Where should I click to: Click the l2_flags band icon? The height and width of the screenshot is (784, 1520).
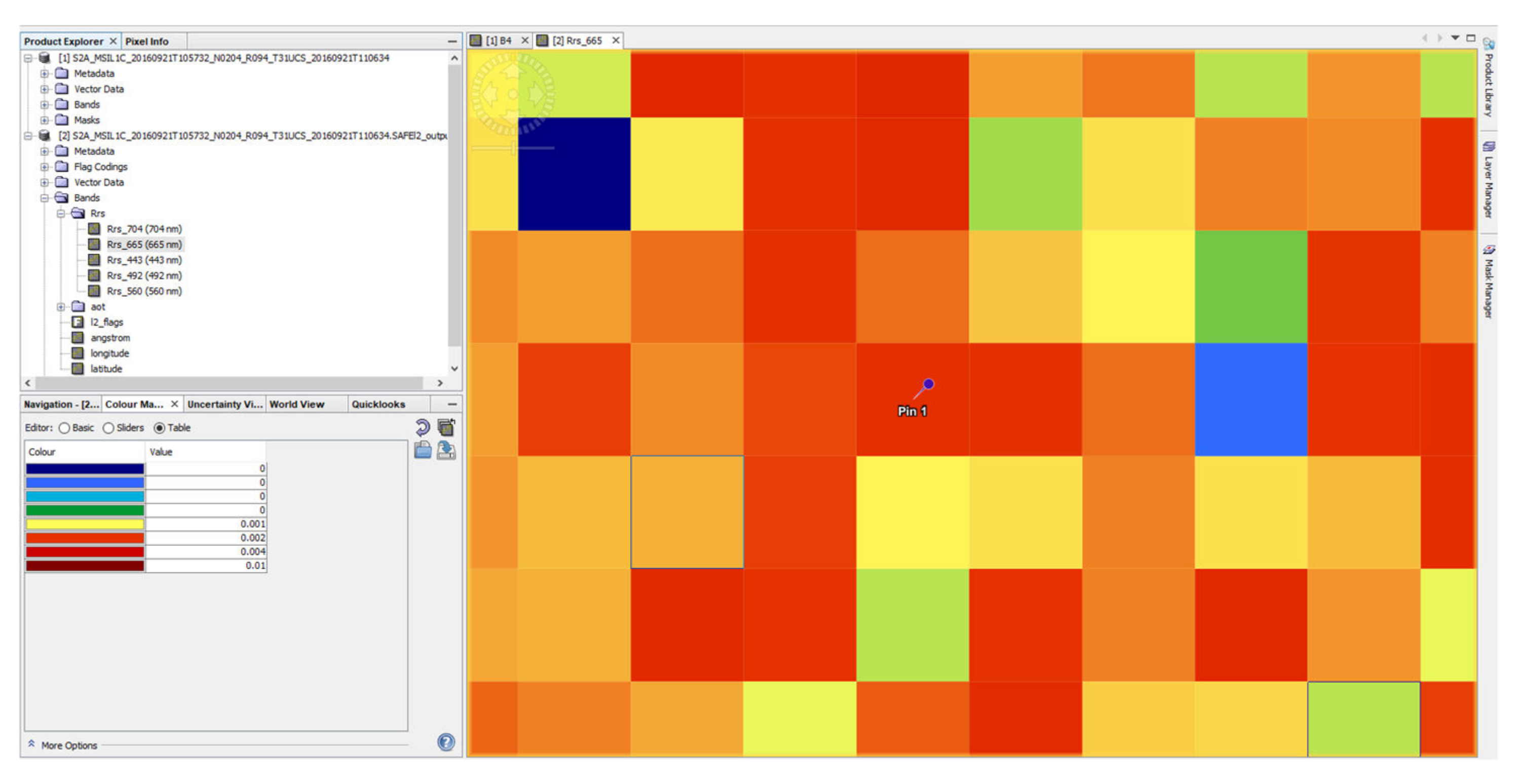[x=78, y=322]
